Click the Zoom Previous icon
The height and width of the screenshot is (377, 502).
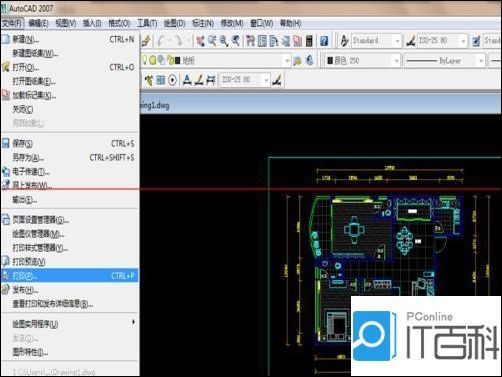[x=236, y=41]
